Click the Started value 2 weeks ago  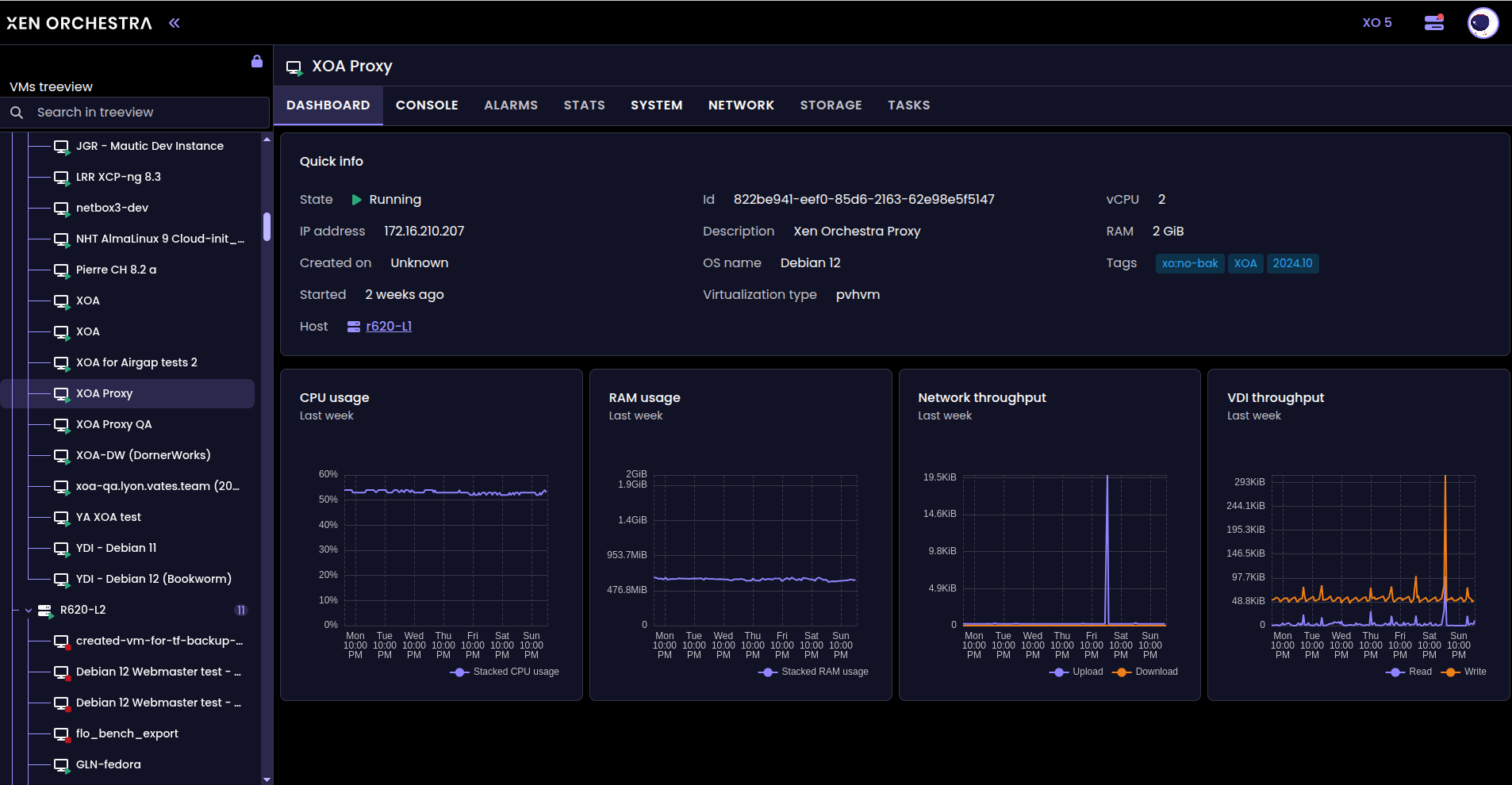405,295
